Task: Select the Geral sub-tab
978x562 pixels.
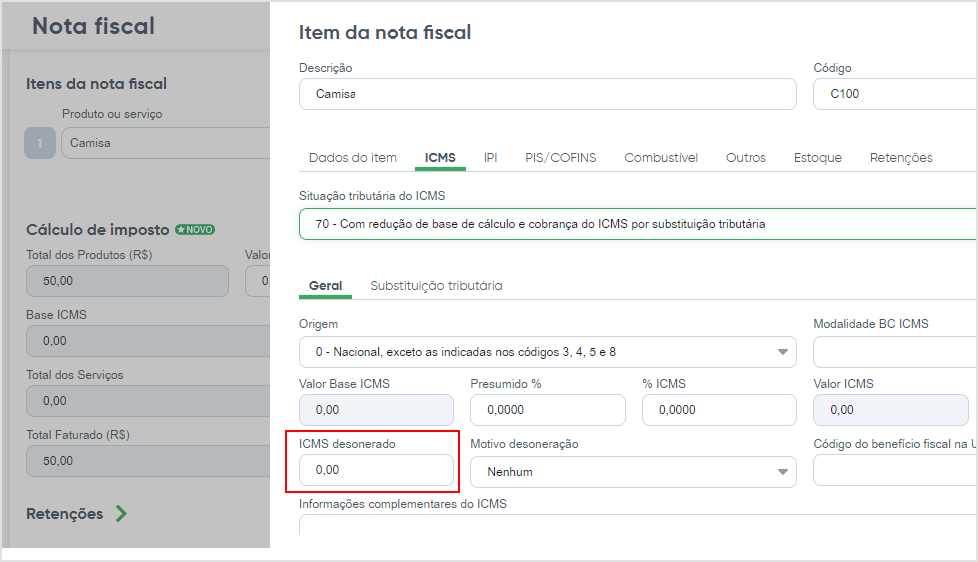Action: 325,286
